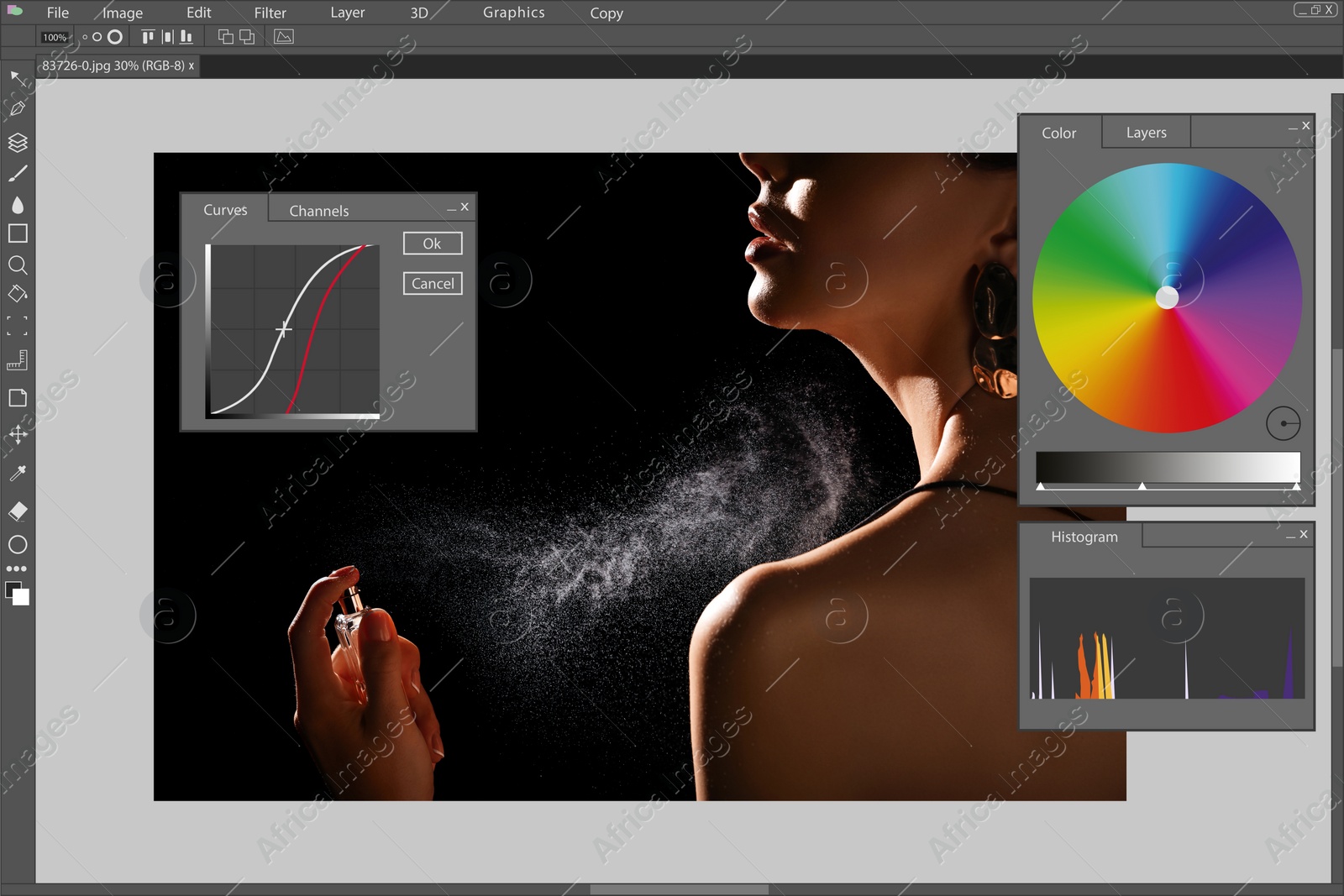Image resolution: width=1344 pixels, height=896 pixels.
Task: Click the black point slider triangle
Action: (x=1041, y=486)
